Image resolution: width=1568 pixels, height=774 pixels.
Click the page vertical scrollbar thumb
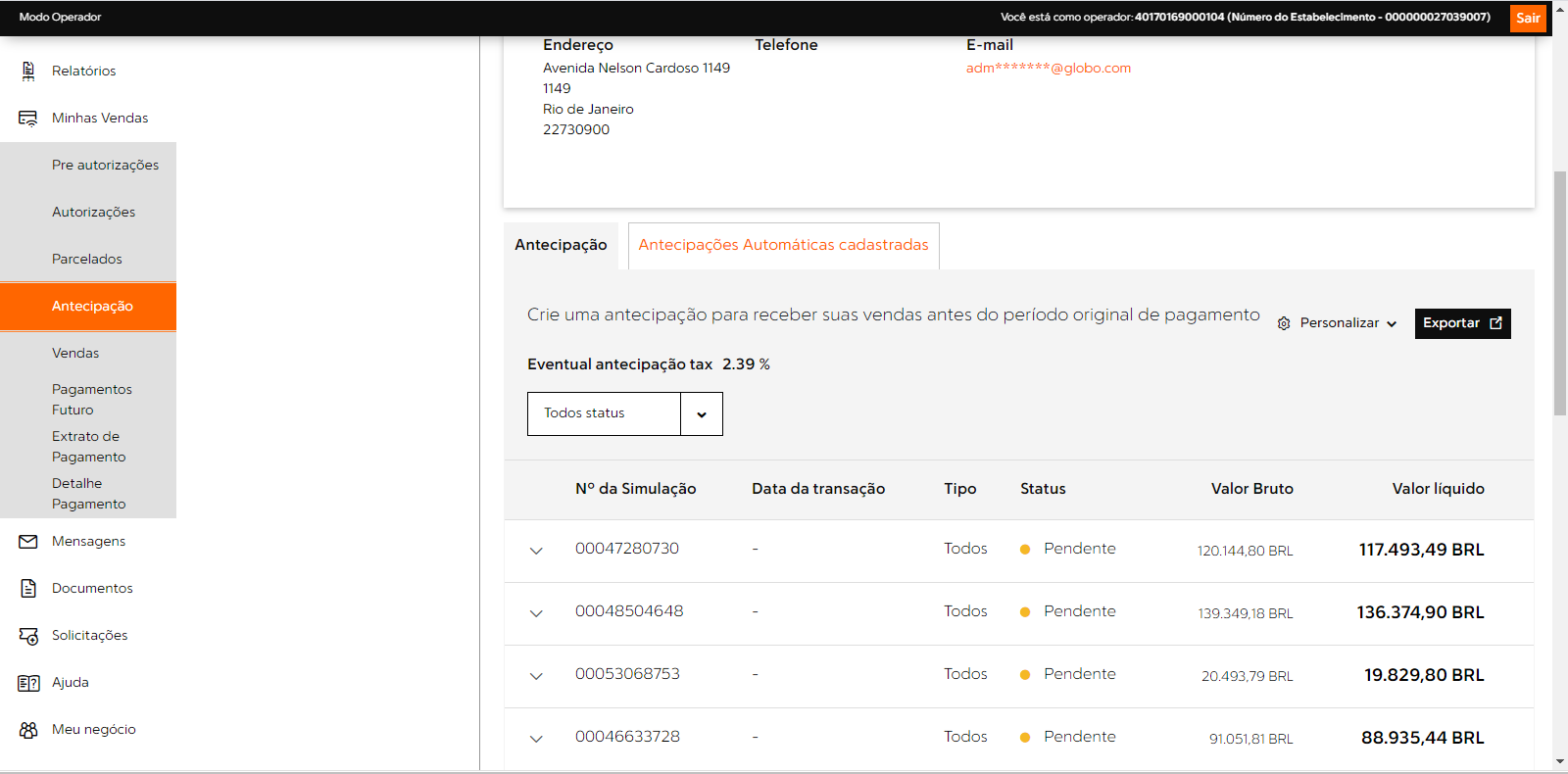click(x=1560, y=294)
